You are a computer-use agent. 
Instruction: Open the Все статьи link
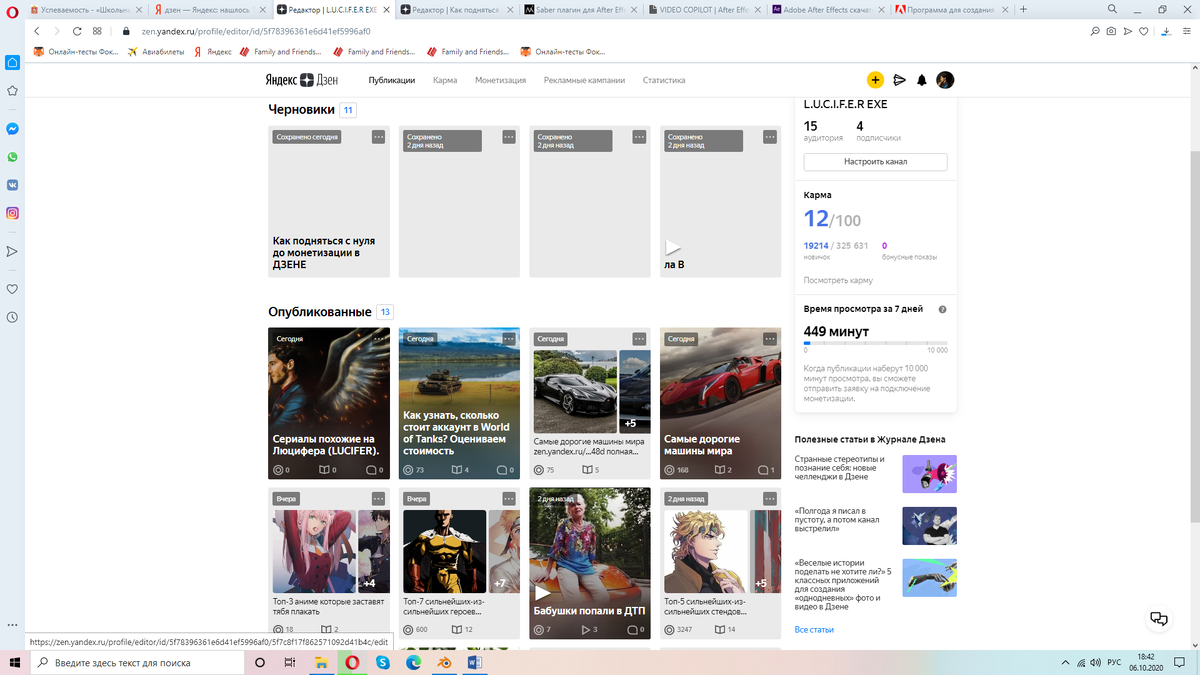click(814, 630)
